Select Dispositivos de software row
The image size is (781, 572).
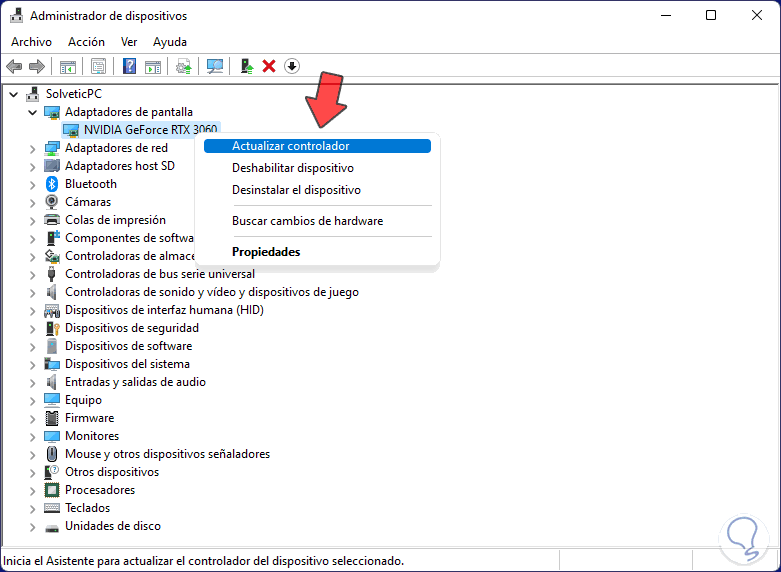pos(129,346)
